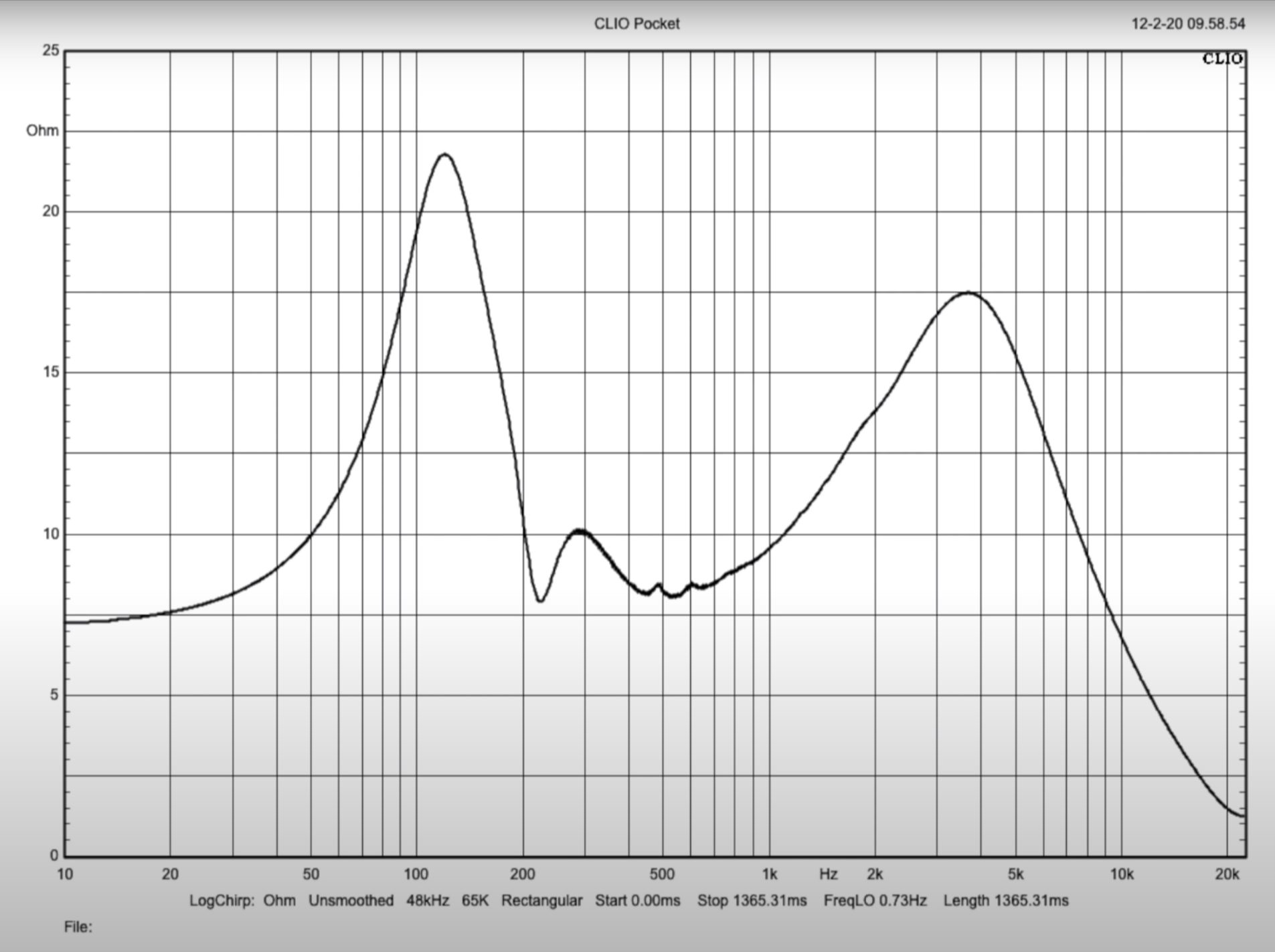Click the 100 label on the frequency axis

click(416, 874)
